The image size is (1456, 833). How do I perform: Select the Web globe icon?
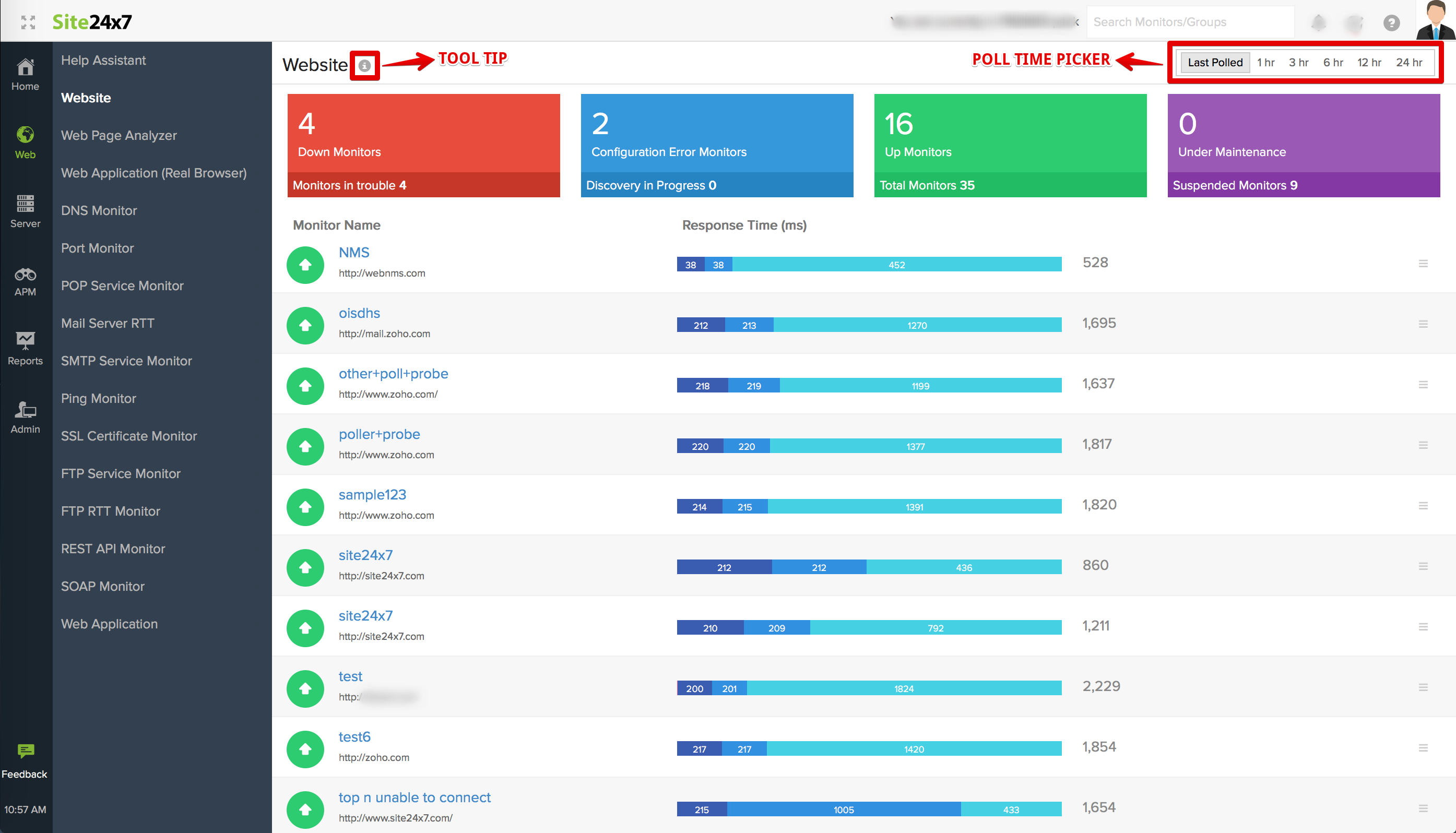click(x=25, y=135)
